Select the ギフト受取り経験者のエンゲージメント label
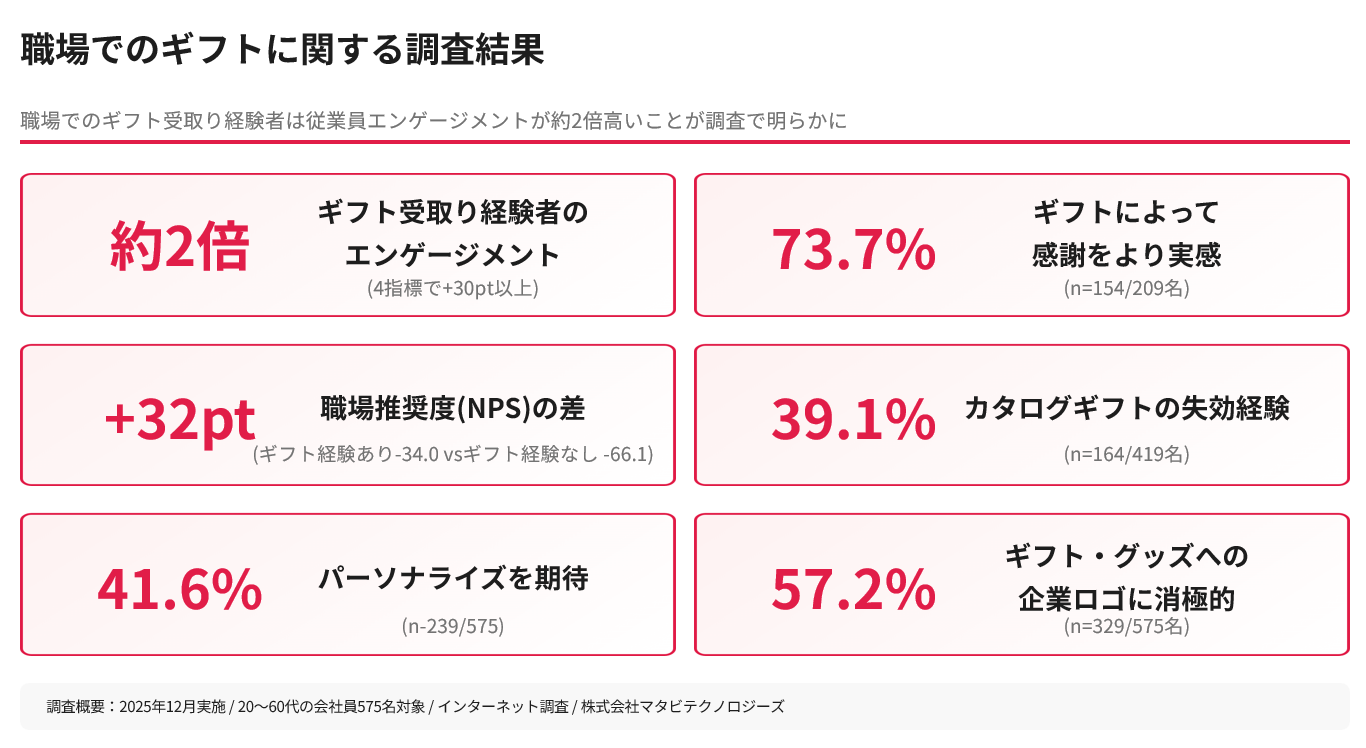Screen dimensions: 1366x748 pyautogui.click(x=452, y=233)
